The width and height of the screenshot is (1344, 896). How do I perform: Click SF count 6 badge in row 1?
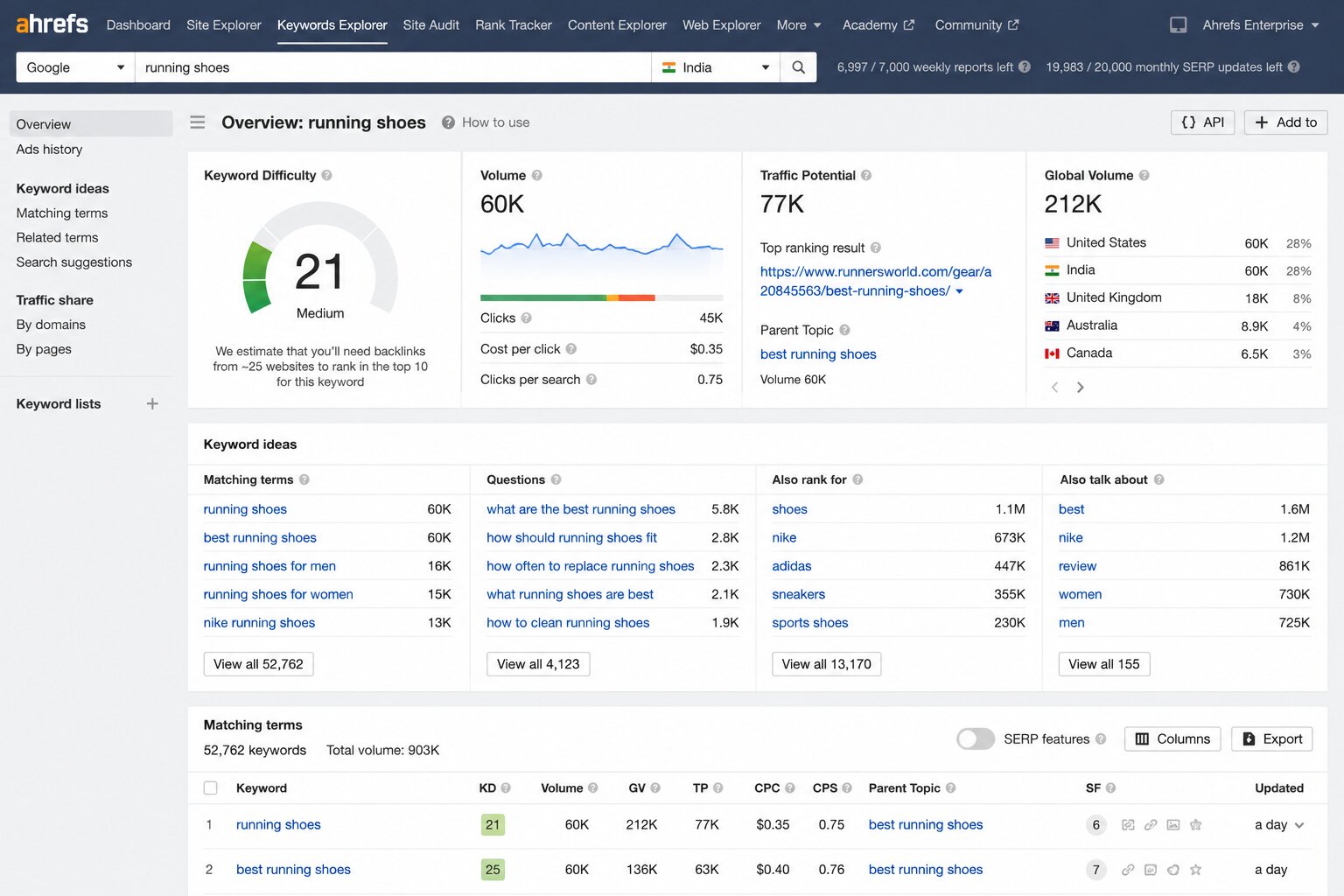click(x=1095, y=824)
